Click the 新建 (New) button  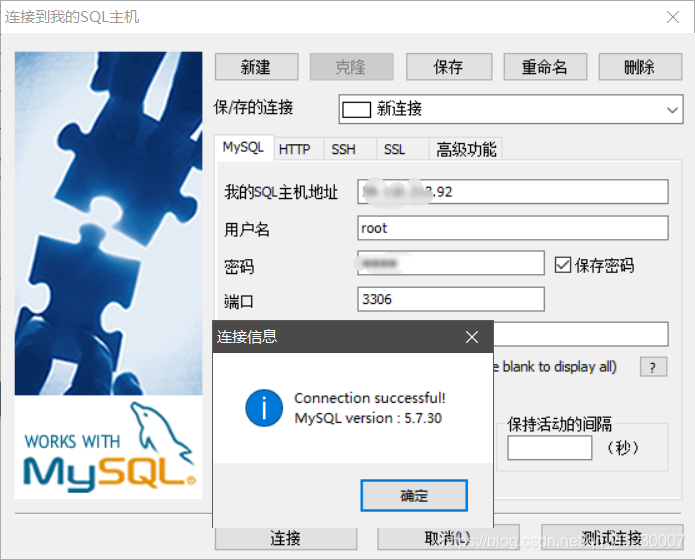tap(257, 67)
